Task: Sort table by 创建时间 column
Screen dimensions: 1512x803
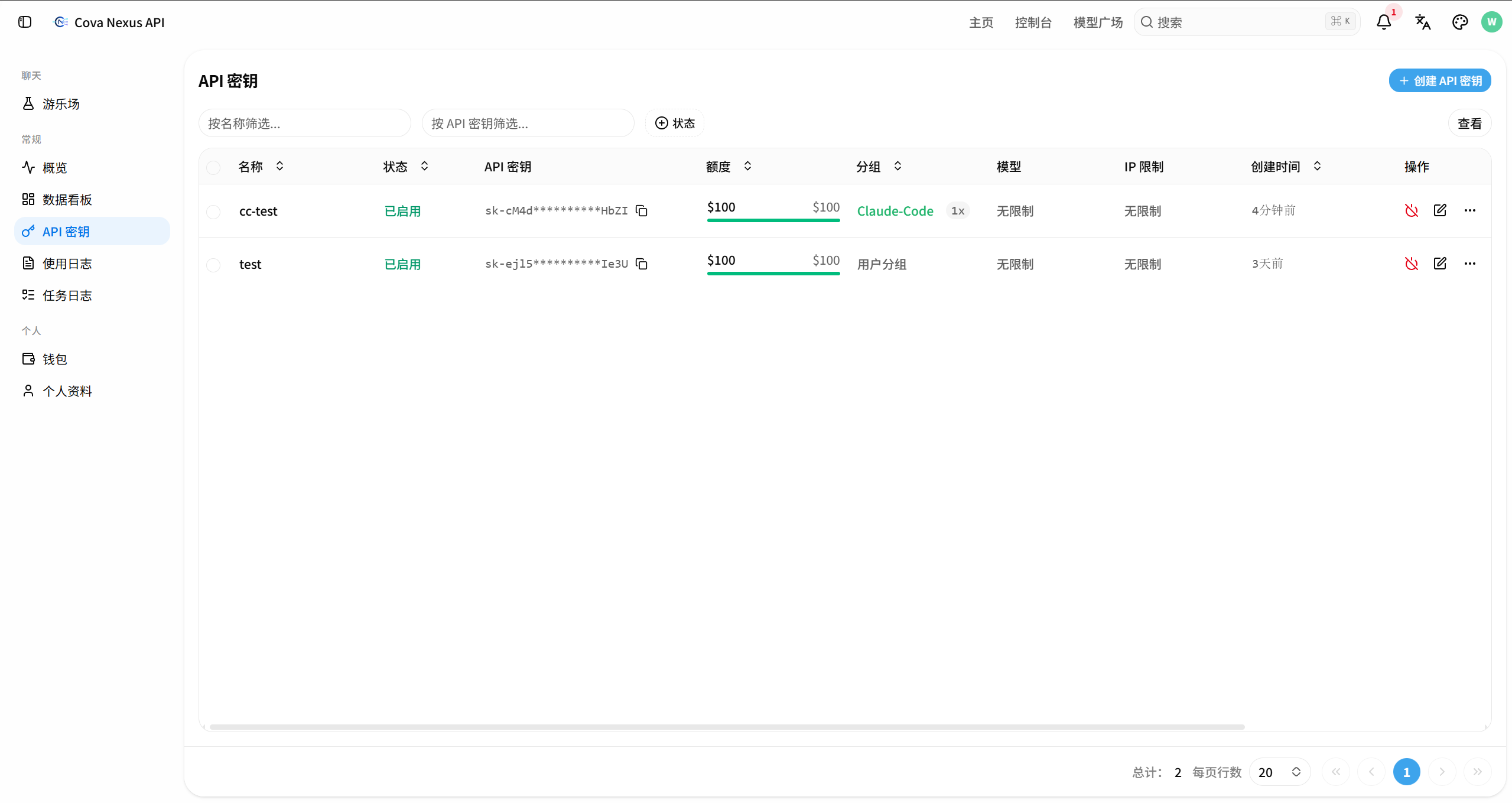Action: pos(1286,167)
